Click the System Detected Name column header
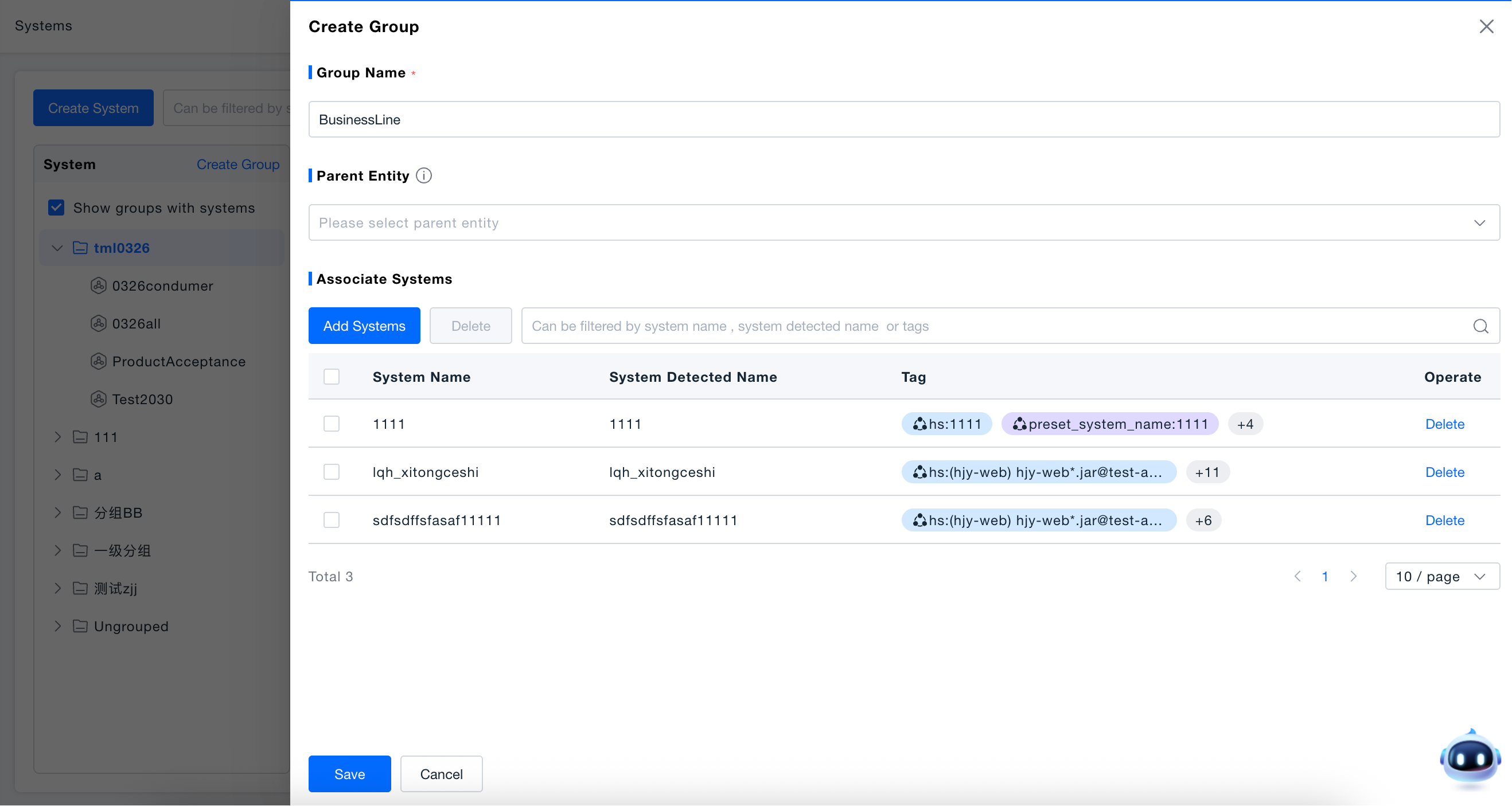The width and height of the screenshot is (1512, 806). (x=692, y=377)
